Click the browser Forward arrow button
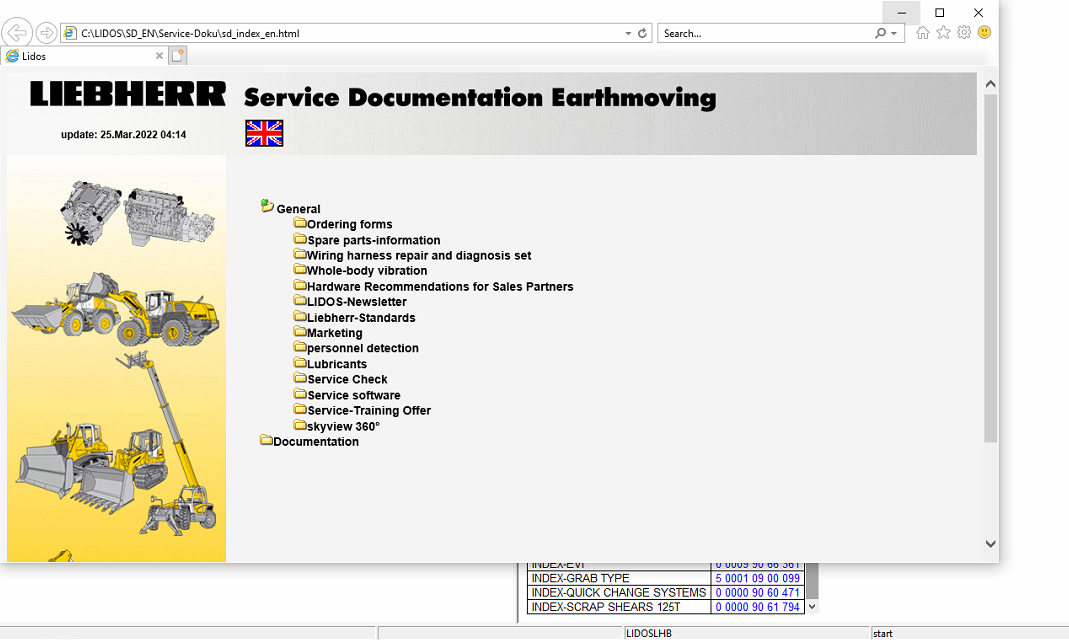 click(46, 32)
